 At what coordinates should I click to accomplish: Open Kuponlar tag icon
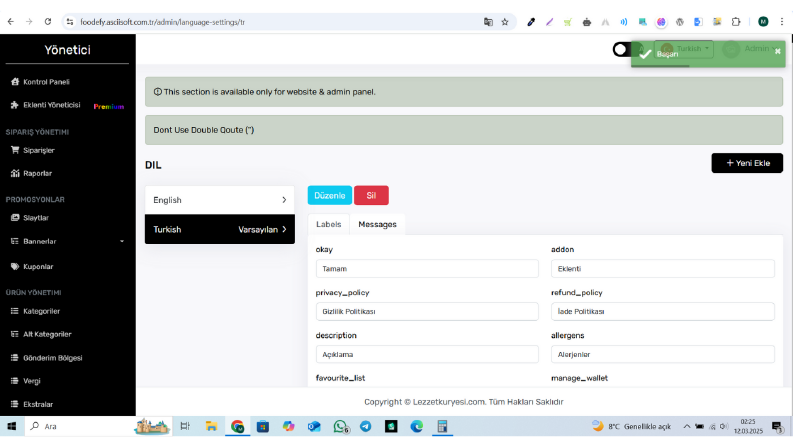[15, 266]
